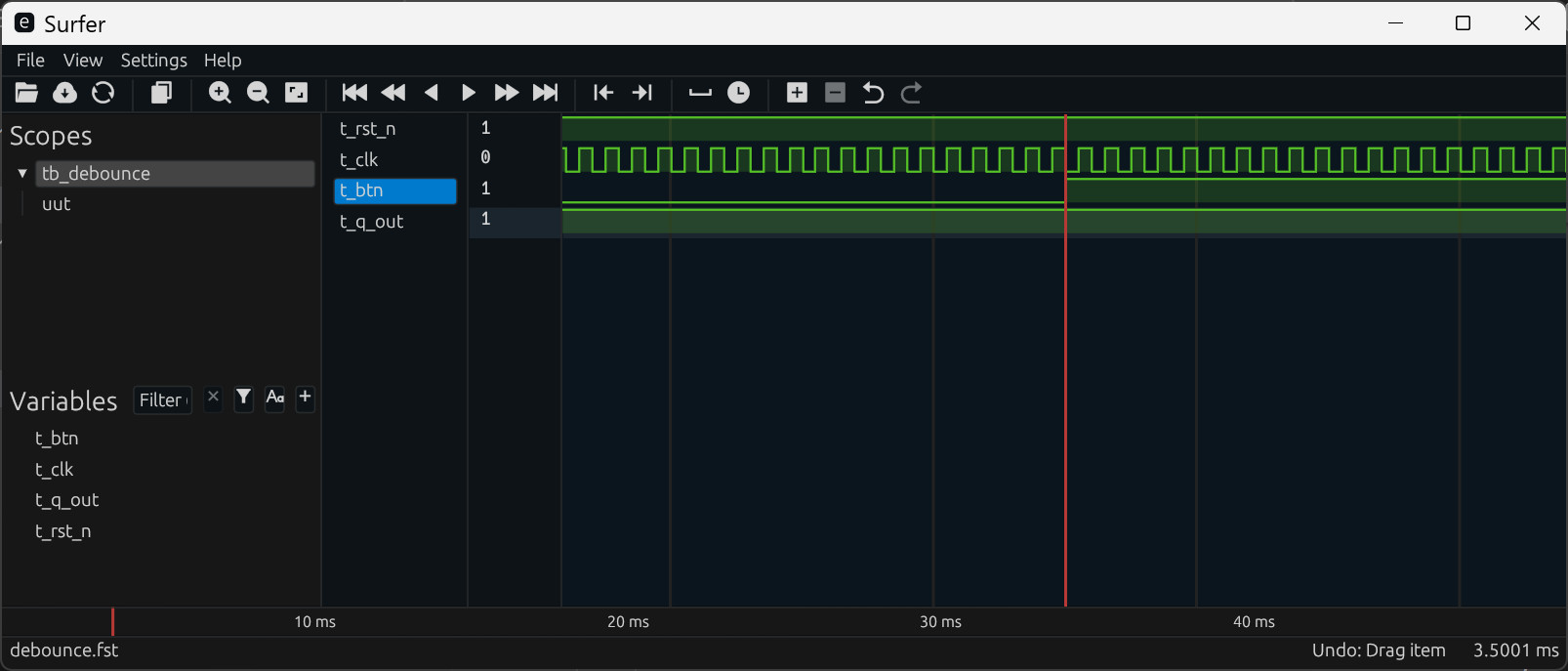Zoom in on the waveform
This screenshot has width=1568, height=671.
pos(220,93)
